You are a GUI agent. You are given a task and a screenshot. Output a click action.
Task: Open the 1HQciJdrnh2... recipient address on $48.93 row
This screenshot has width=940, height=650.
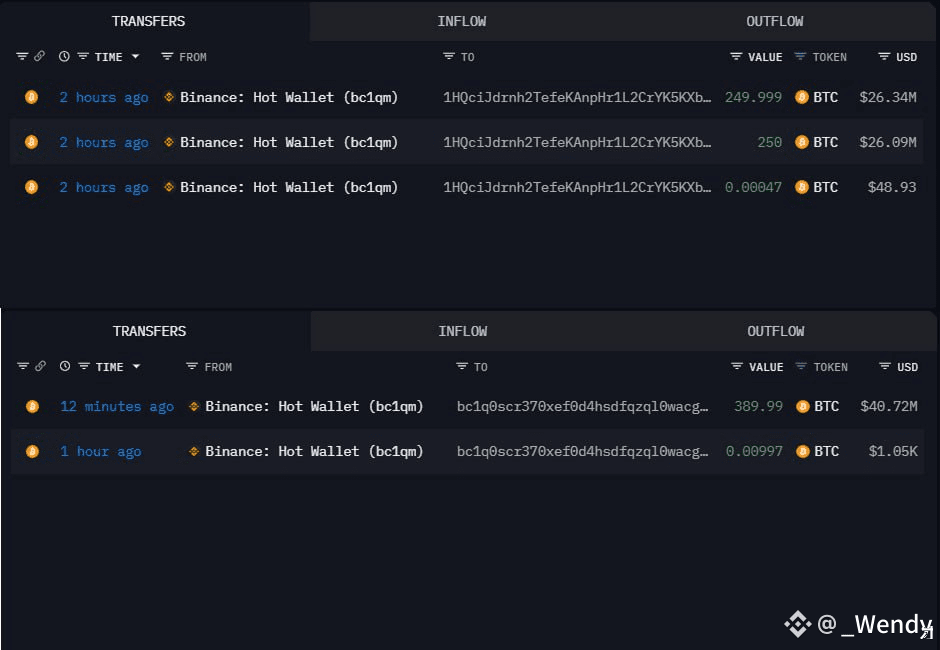[x=577, y=188]
